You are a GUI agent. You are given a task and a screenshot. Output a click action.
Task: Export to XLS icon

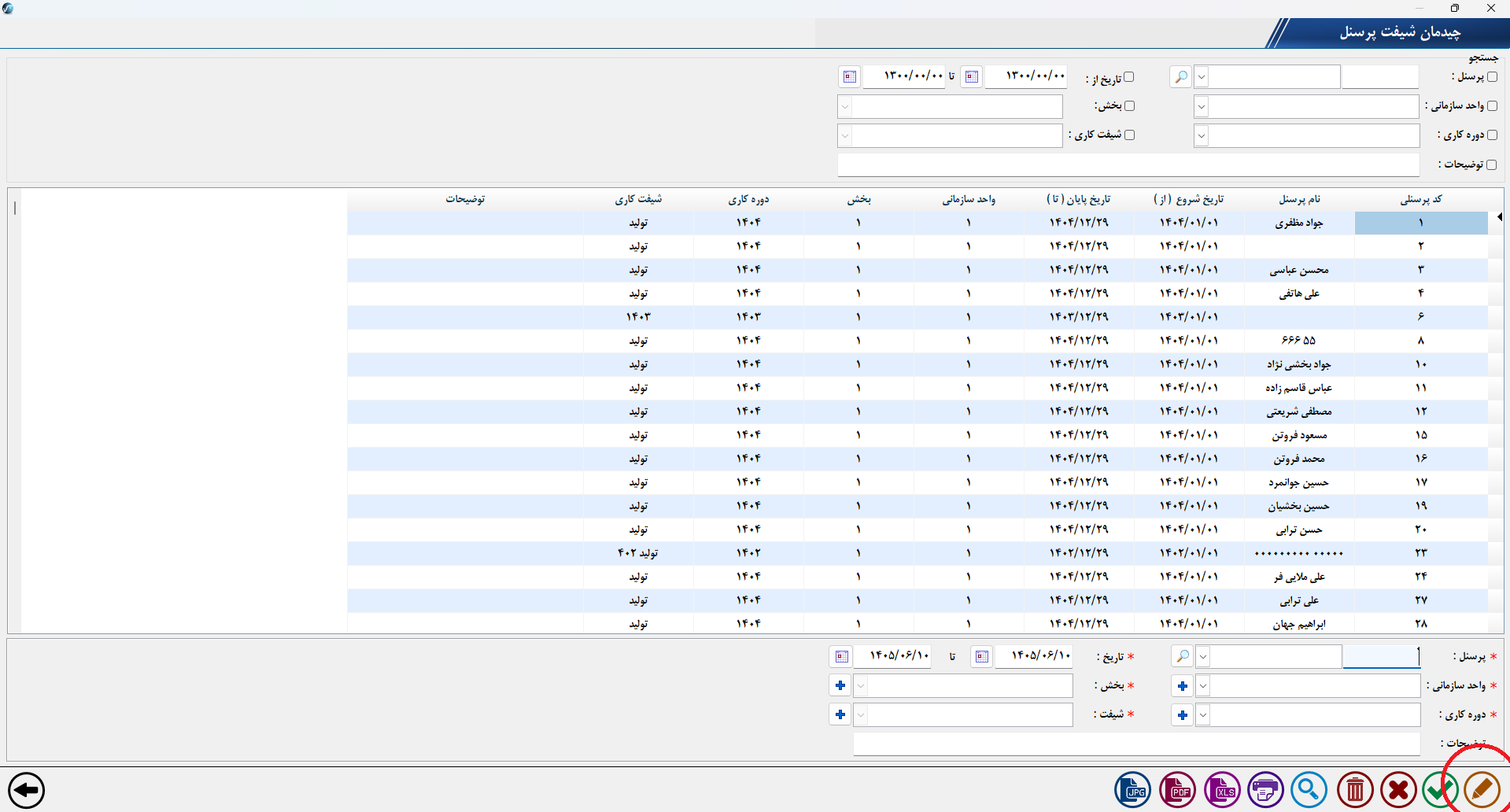pos(1222,789)
